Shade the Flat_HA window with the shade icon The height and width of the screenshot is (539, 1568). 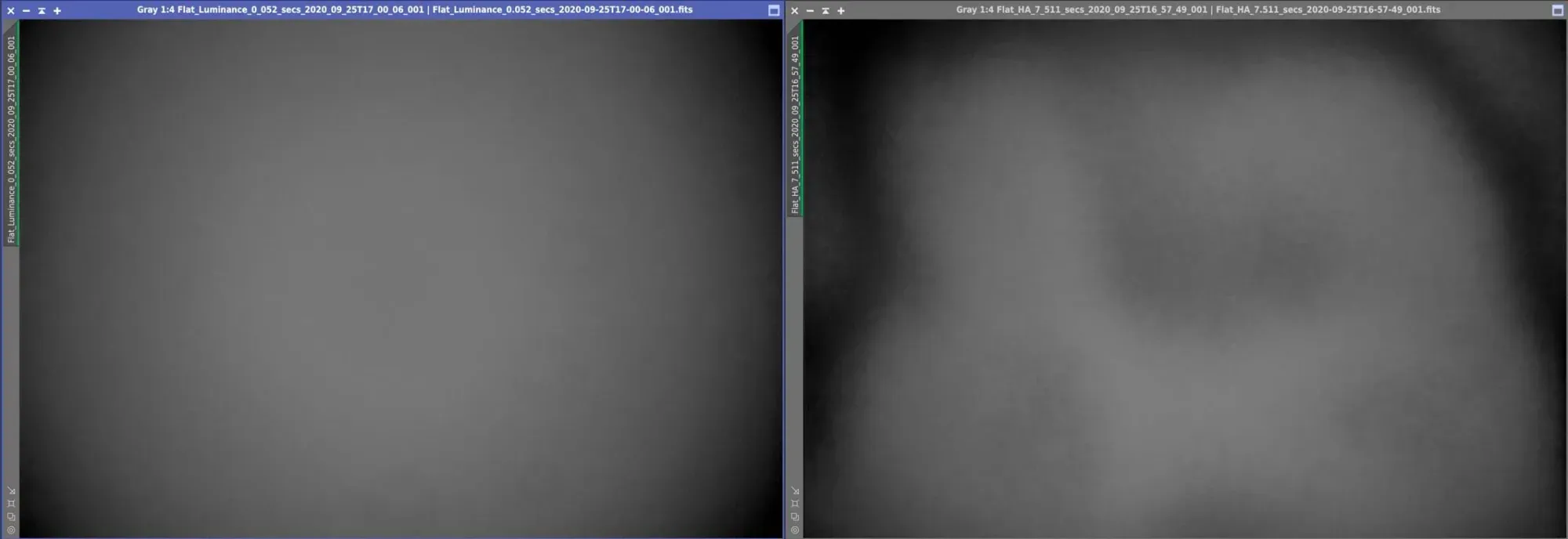(x=826, y=10)
